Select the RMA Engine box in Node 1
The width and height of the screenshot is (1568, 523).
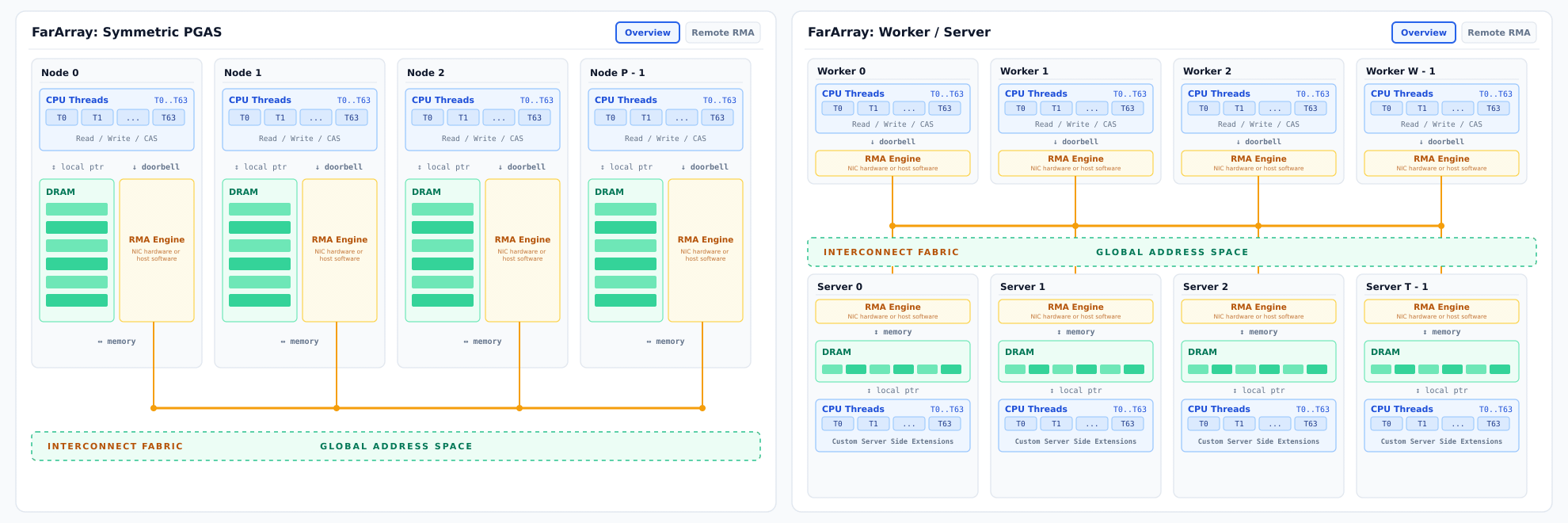340,250
